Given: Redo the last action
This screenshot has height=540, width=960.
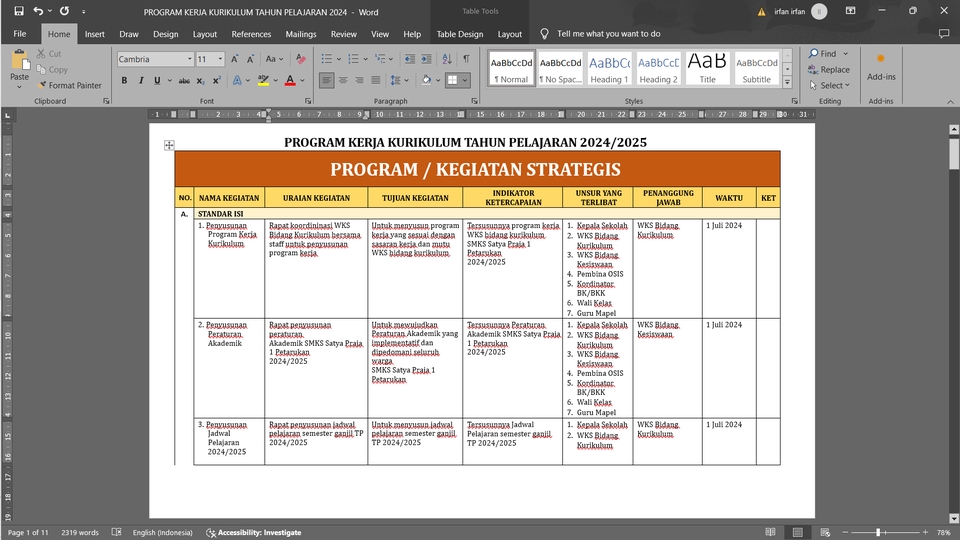Looking at the screenshot, I should 64,11.
